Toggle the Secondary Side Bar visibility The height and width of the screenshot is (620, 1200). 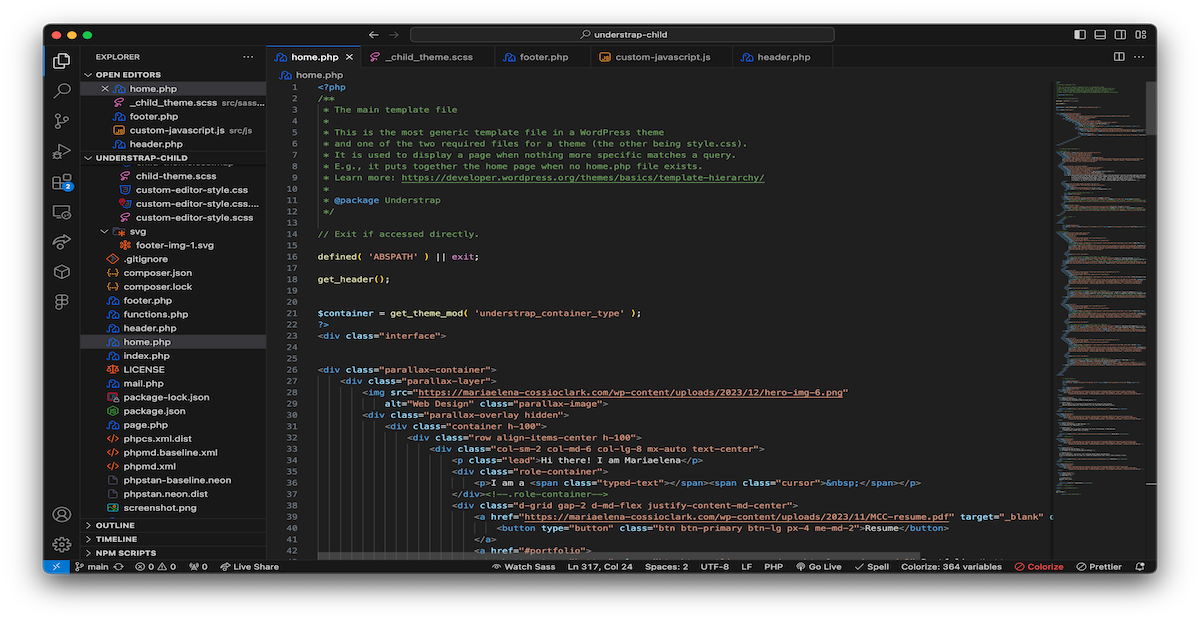pos(1119,34)
